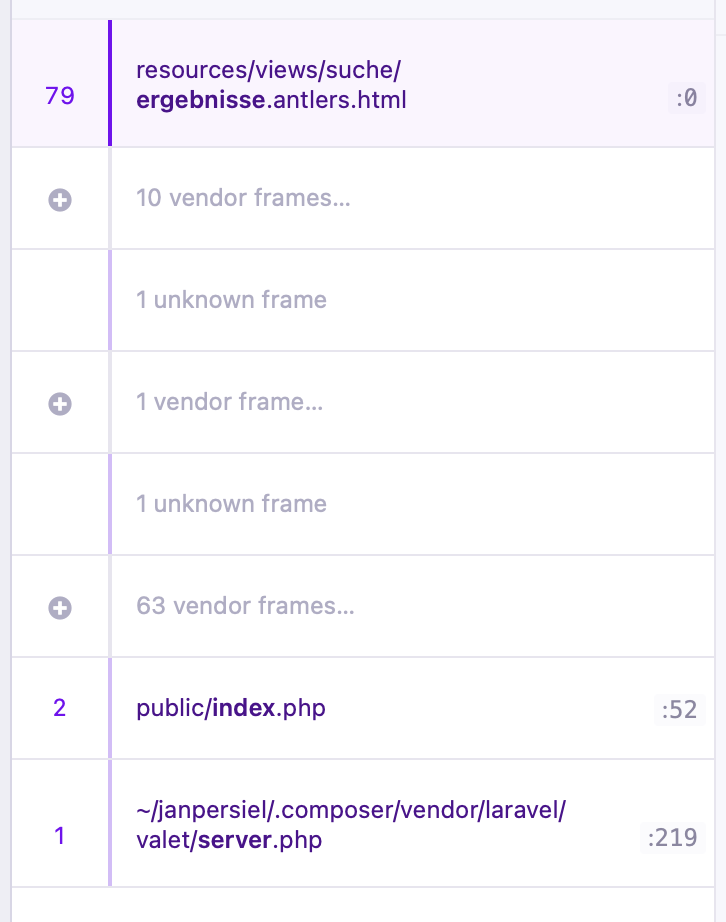
Task: Expand the 10 vendor frames plus icon
Action: tap(60, 200)
